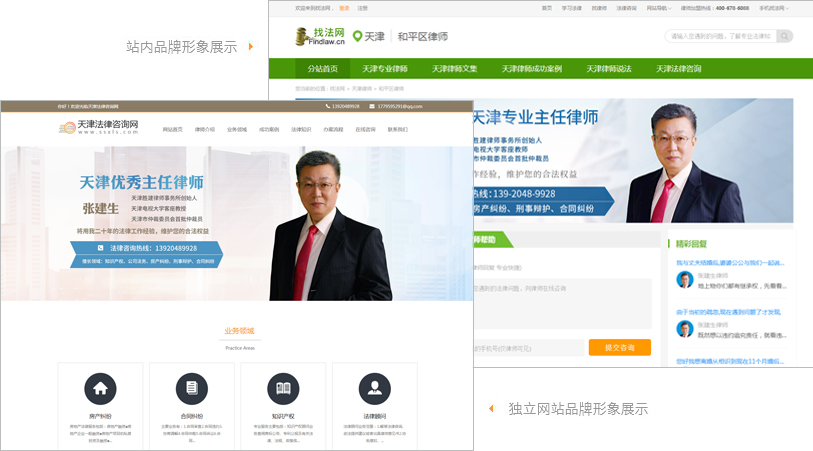813x451 pixels.
Task: Open 天津律师成功案例 in green navigation bar
Action: (532, 68)
